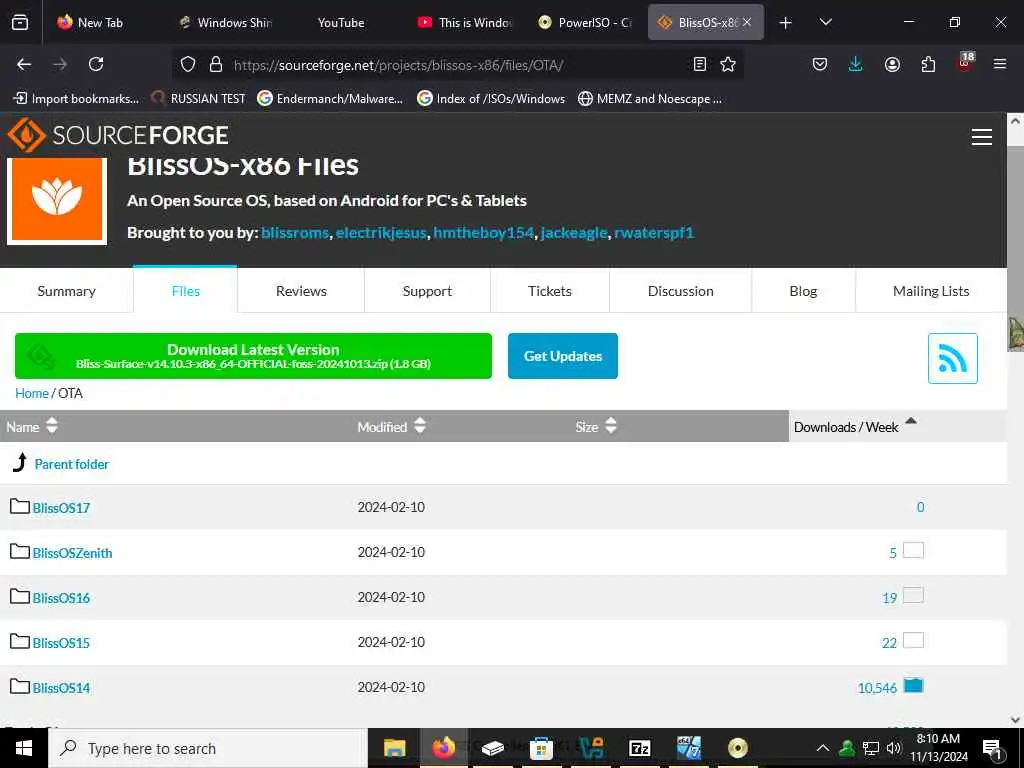Open a new browser tab
This screenshot has width=1024, height=768.
pyautogui.click(x=786, y=23)
